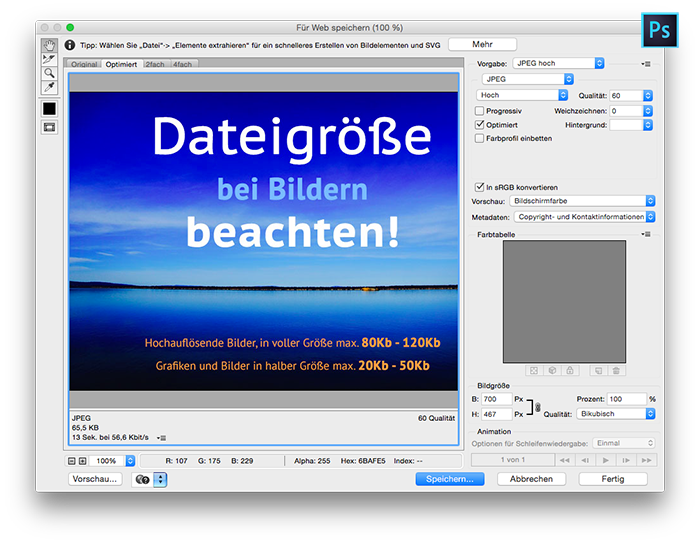Switch to the 4fach tab
This screenshot has height=543, width=700.
pos(183,64)
